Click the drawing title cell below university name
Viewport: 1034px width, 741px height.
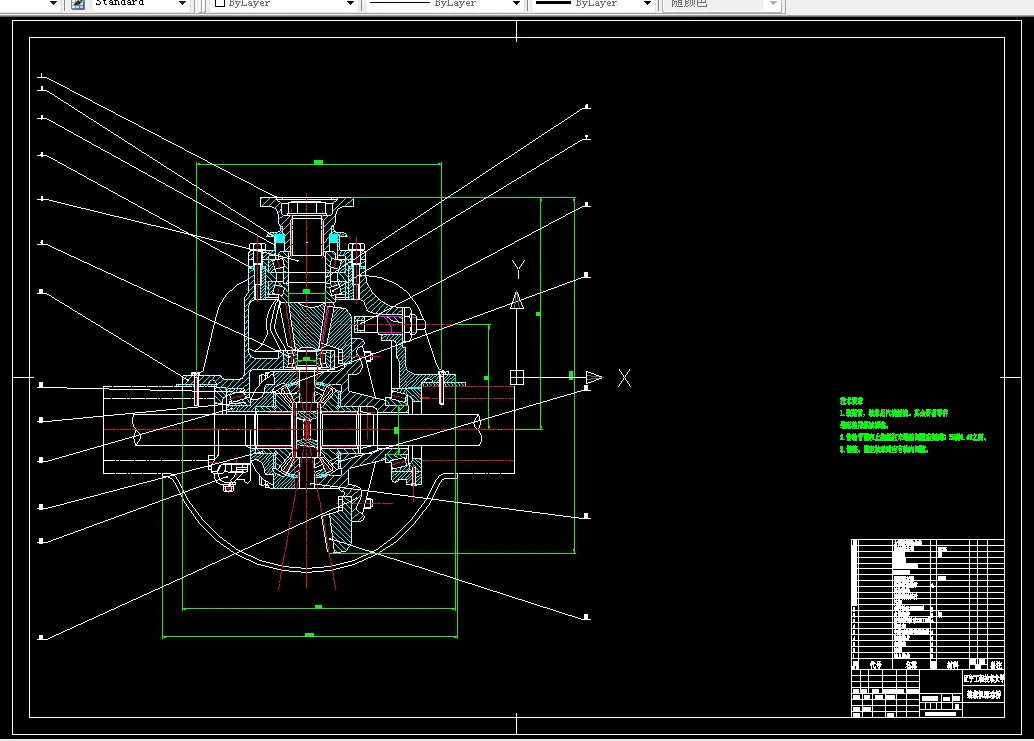pyautogui.click(x=983, y=695)
